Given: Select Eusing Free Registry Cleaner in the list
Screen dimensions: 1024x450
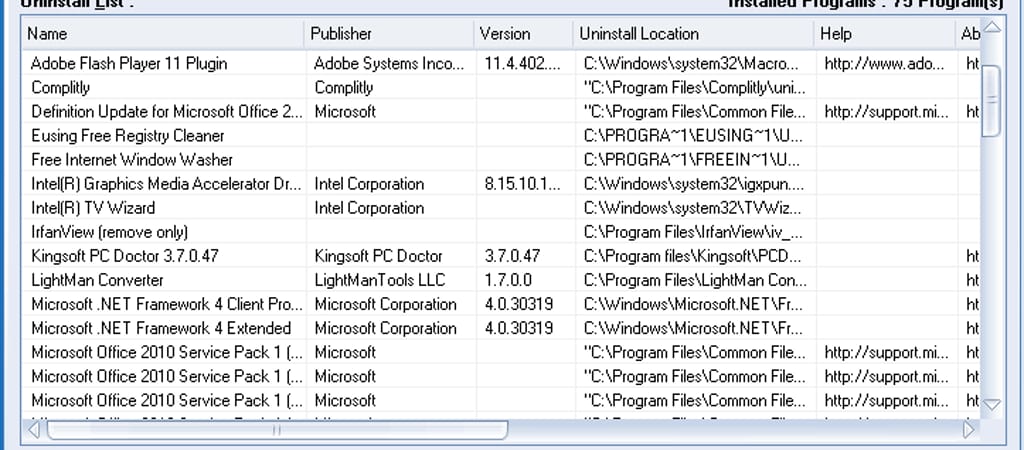Looking at the screenshot, I should 128,136.
